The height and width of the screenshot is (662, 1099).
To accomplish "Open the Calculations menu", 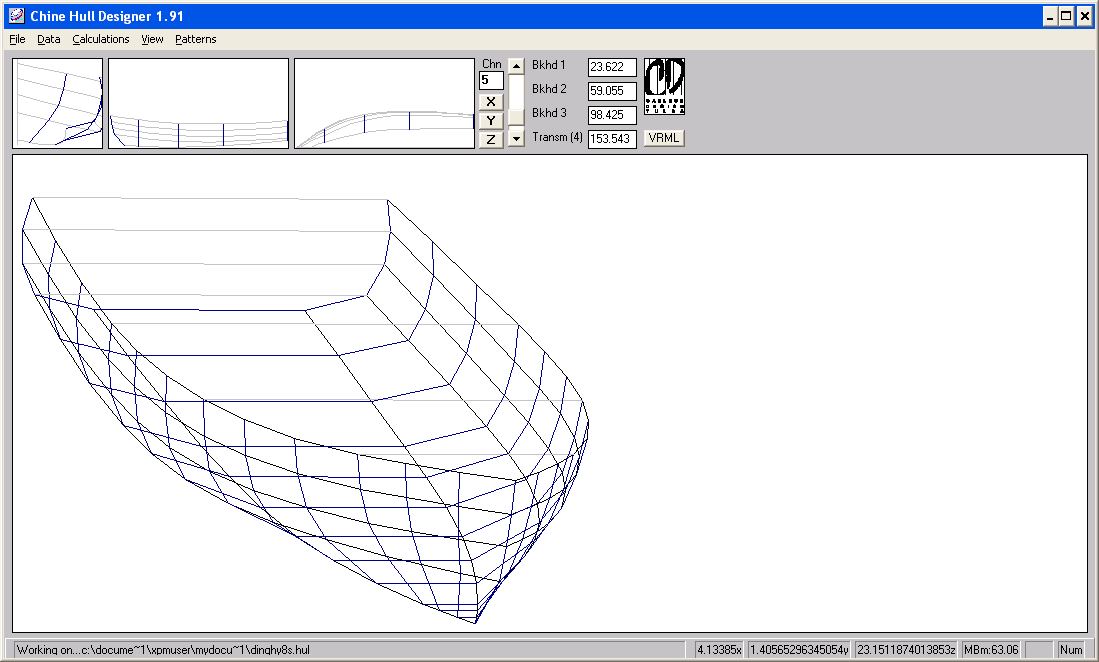I will pos(101,39).
